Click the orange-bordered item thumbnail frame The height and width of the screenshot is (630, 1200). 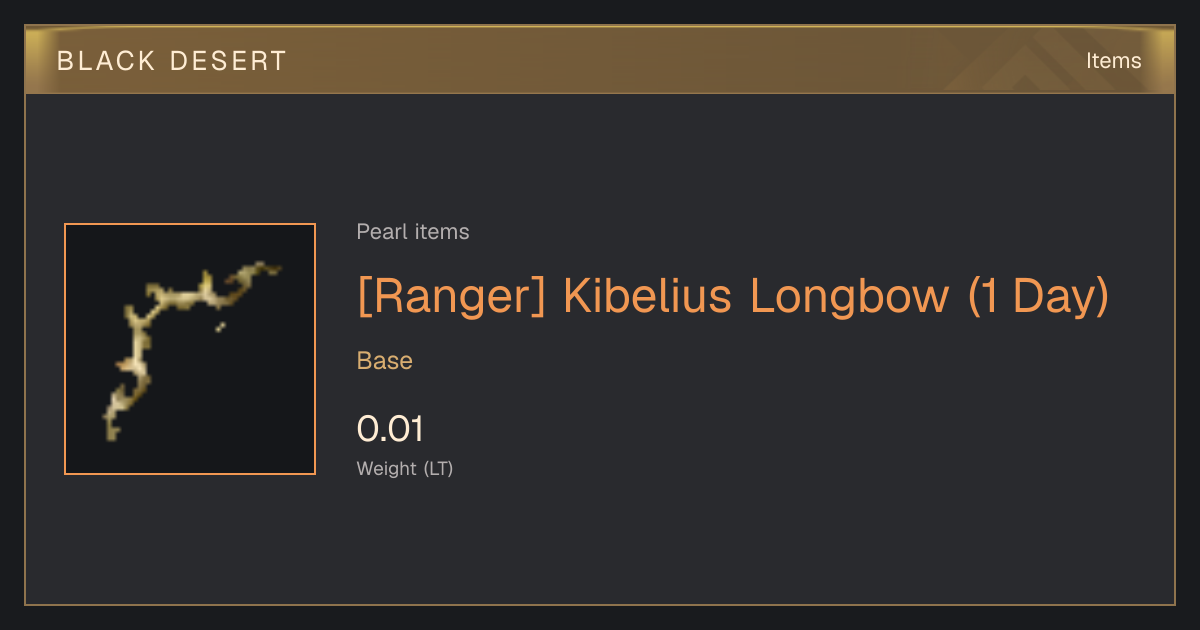click(x=190, y=349)
